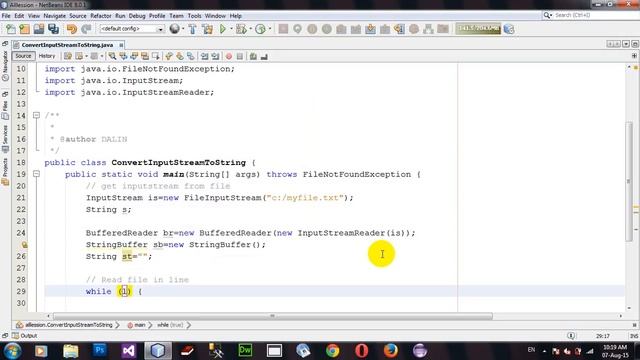Click Find Previous Occurrence editor icon

pyautogui.click(x=123, y=56)
